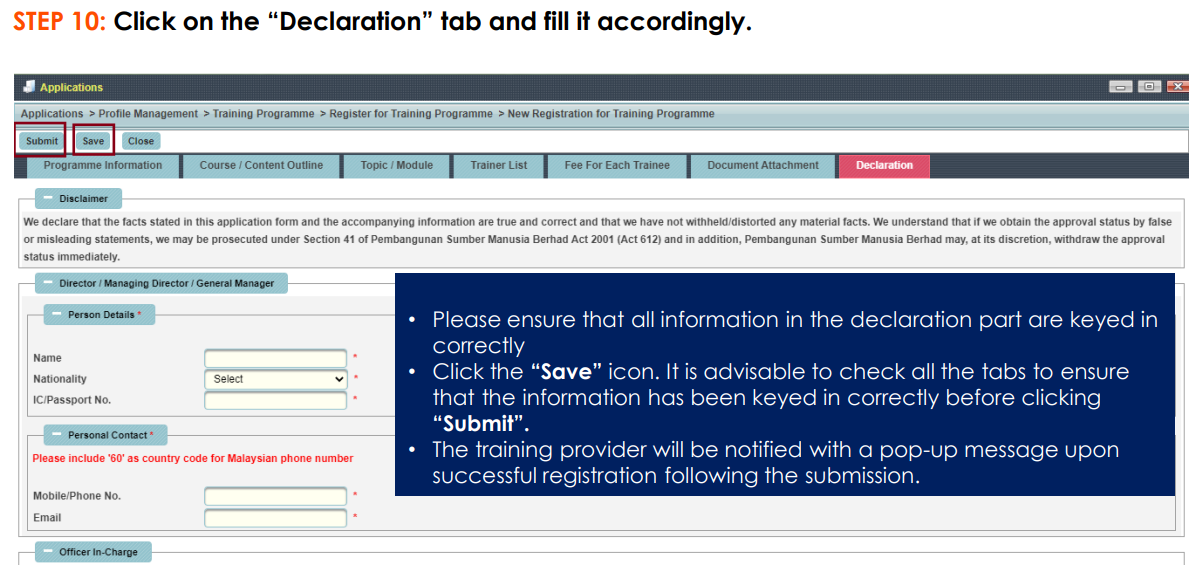Click the Submit button
This screenshot has width=1204, height=571.
[42, 141]
